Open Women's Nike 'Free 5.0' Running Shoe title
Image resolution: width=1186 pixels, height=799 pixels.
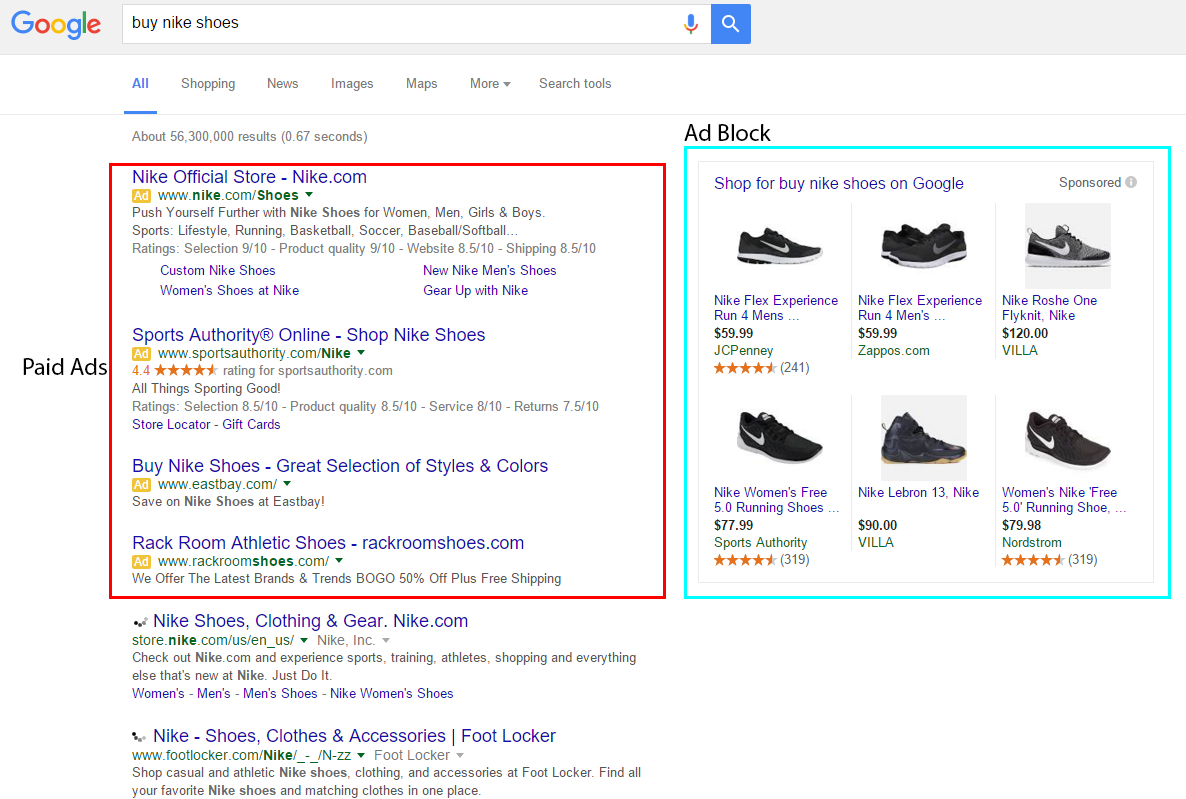1063,500
